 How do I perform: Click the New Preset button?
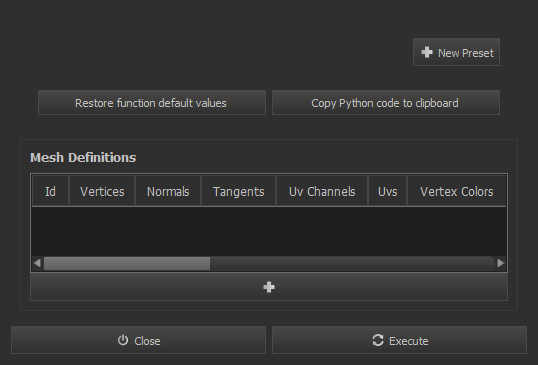[456, 52]
